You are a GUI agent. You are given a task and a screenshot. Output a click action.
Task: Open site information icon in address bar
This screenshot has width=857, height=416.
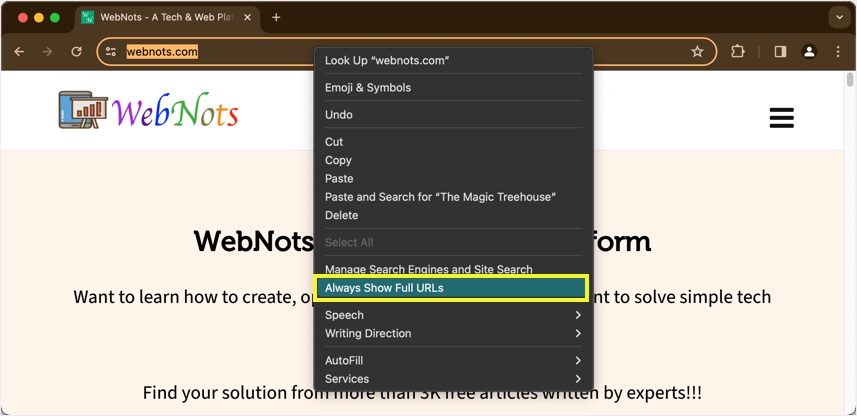point(111,52)
